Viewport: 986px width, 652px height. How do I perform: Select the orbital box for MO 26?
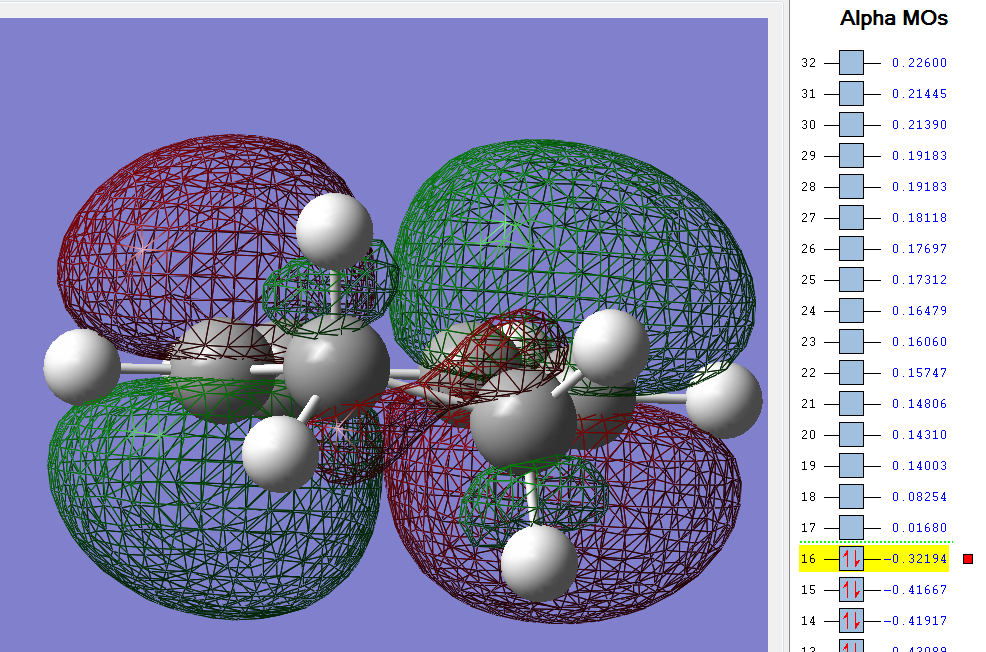851,248
